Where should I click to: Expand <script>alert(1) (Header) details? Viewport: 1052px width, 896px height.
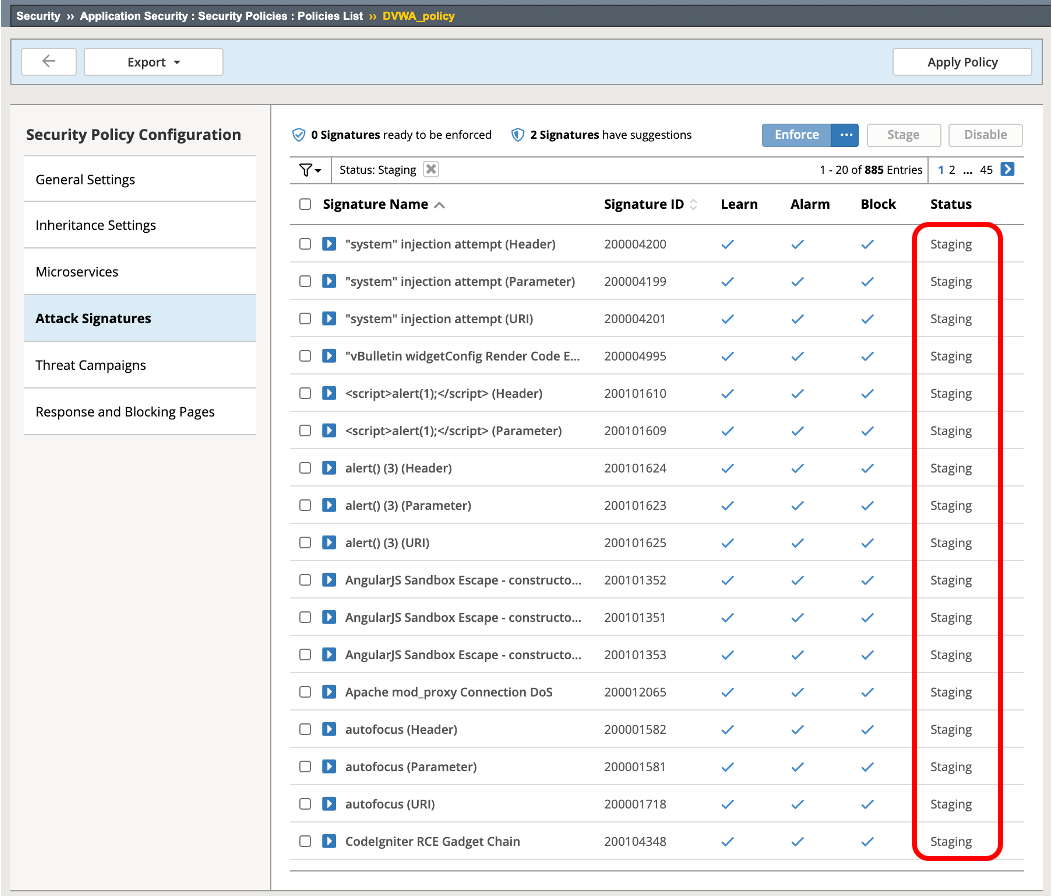(x=329, y=393)
